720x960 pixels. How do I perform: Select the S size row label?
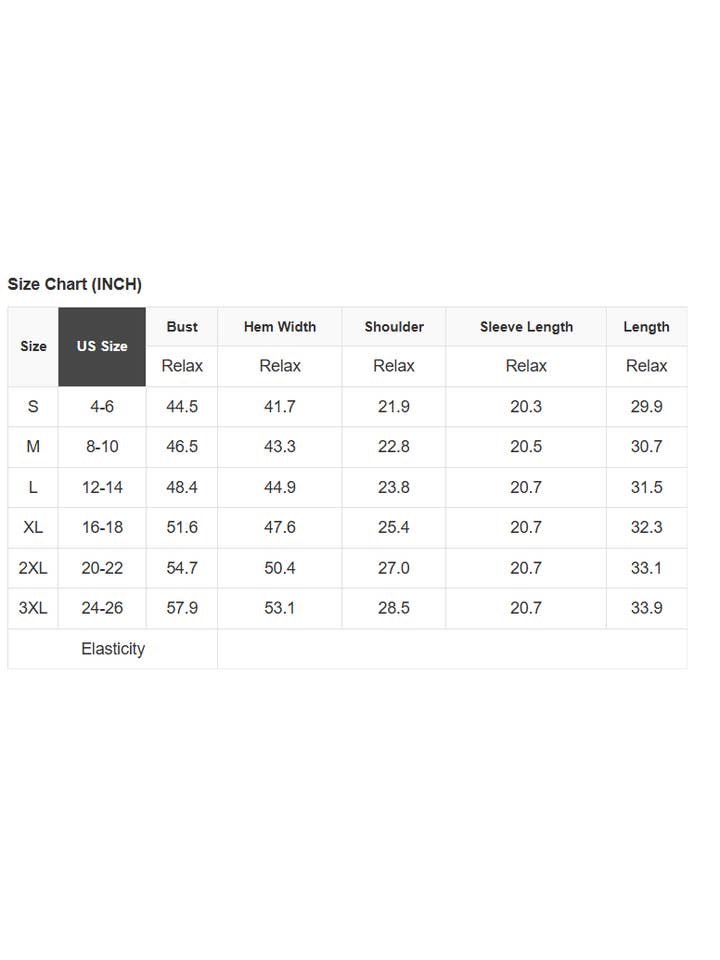click(x=33, y=407)
